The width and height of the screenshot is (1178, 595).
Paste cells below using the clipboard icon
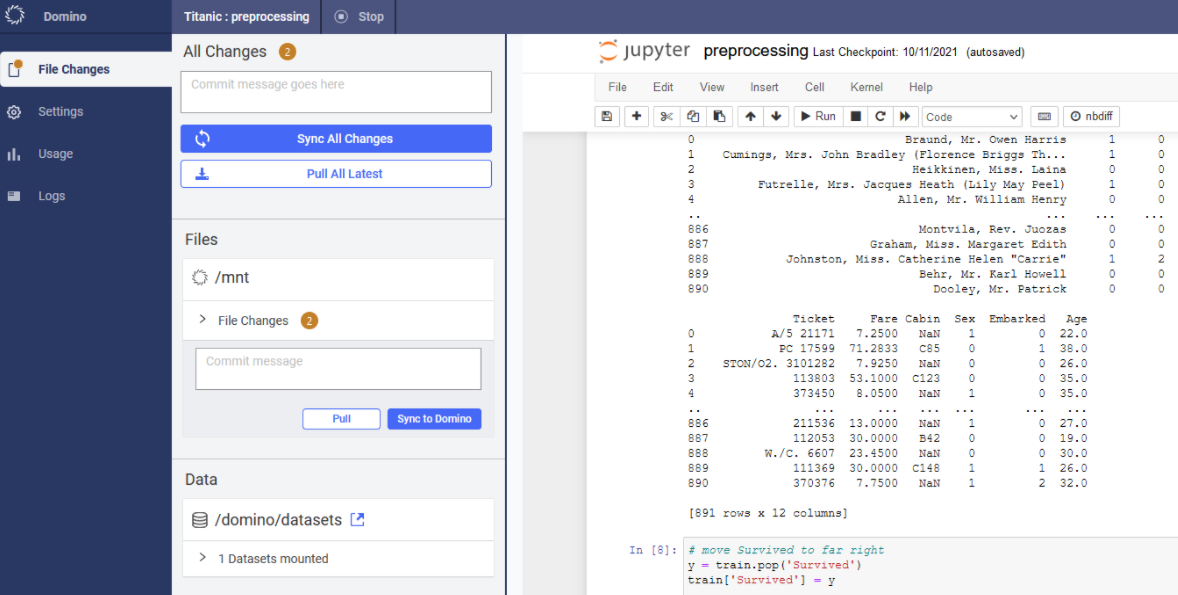pyautogui.click(x=719, y=116)
